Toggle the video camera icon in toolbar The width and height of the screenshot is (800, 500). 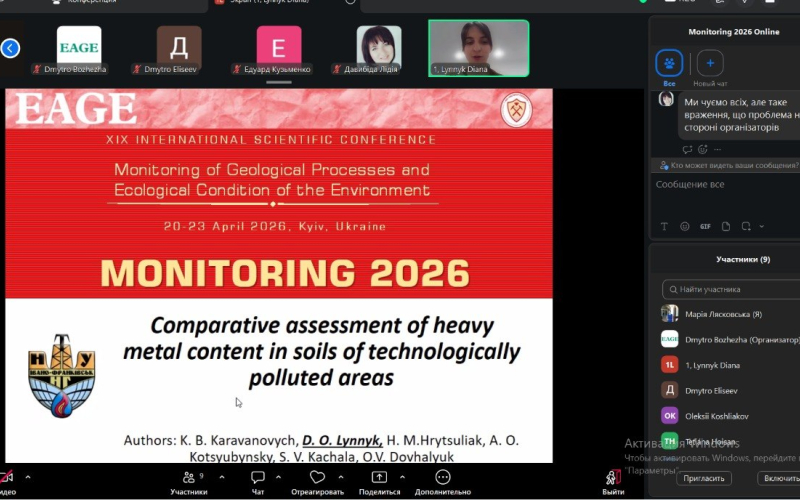pyautogui.click(x=6, y=478)
